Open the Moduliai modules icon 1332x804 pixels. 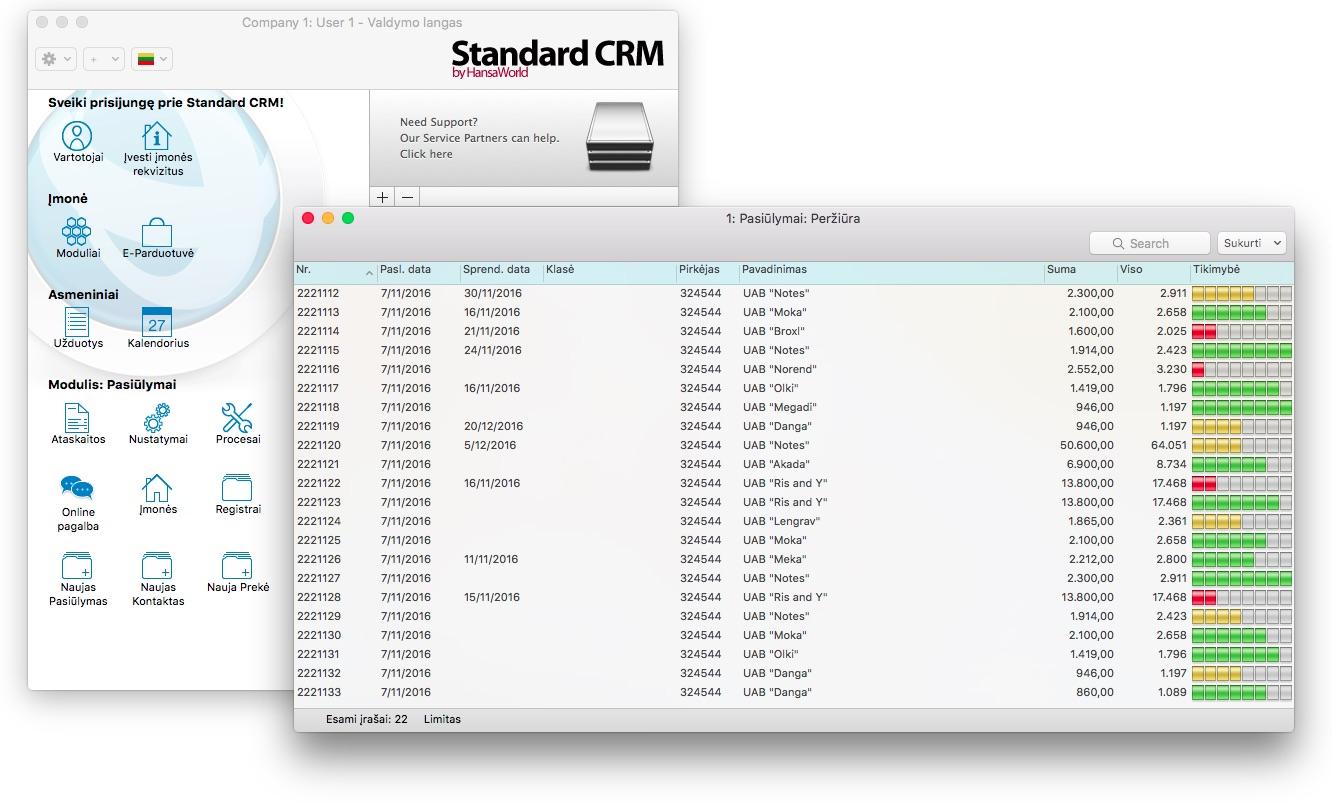click(x=77, y=232)
